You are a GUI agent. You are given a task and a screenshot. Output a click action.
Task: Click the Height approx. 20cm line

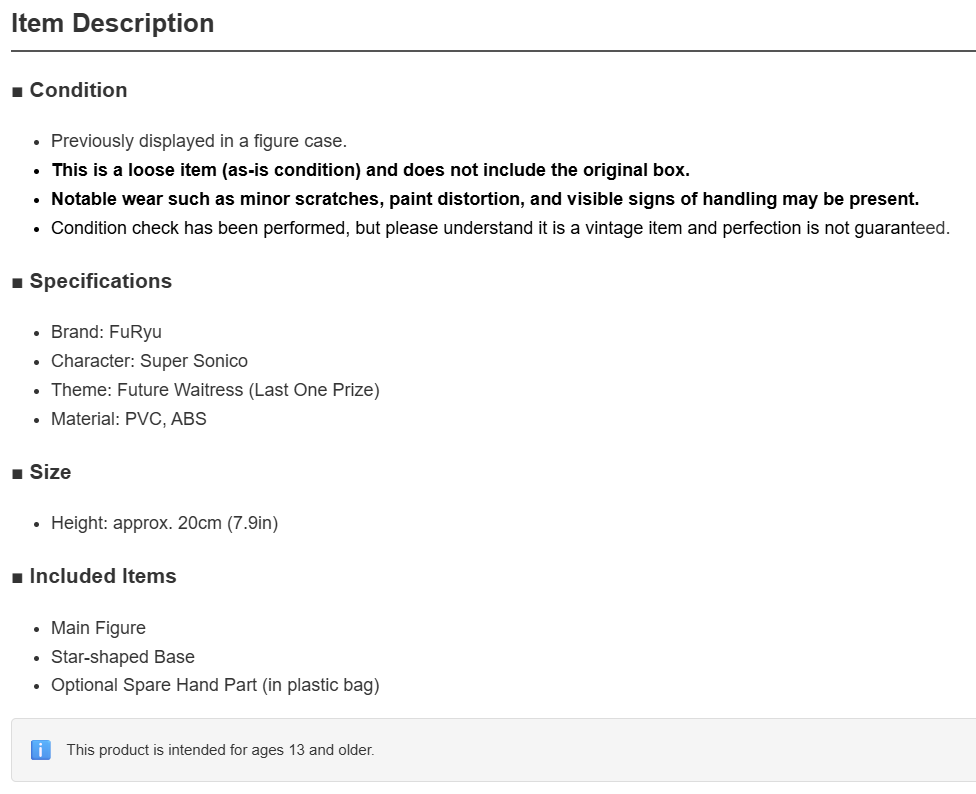tap(164, 523)
